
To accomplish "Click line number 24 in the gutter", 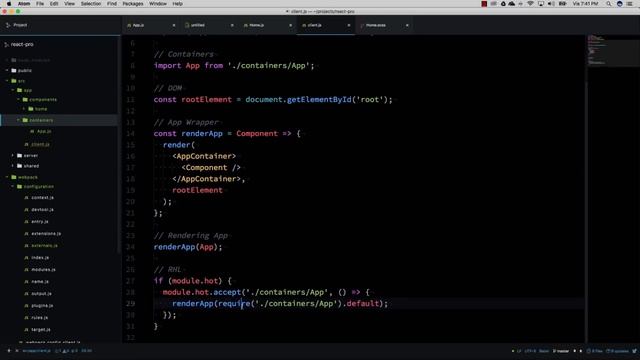I will pos(130,247).
